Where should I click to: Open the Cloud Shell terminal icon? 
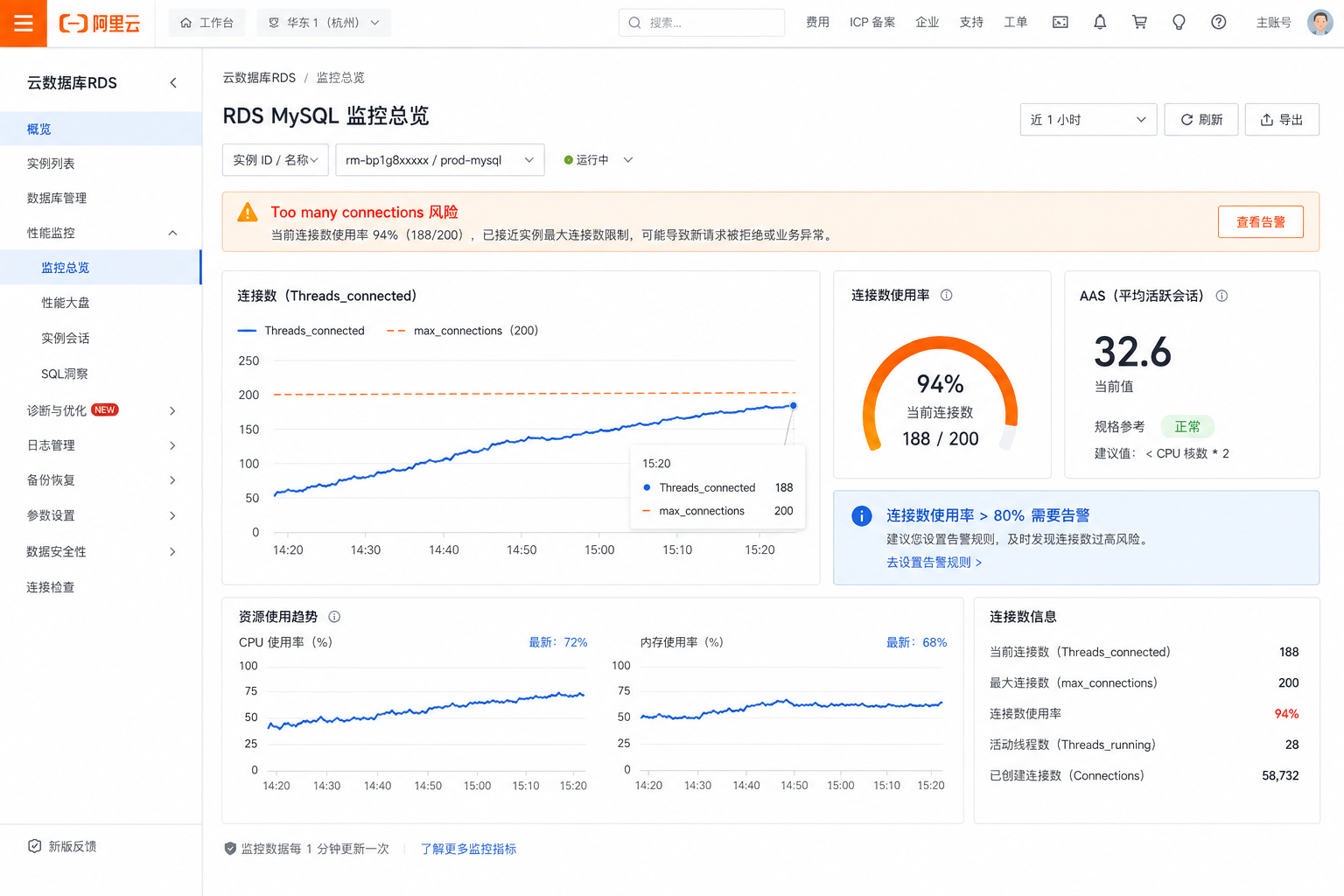pyautogui.click(x=1060, y=23)
